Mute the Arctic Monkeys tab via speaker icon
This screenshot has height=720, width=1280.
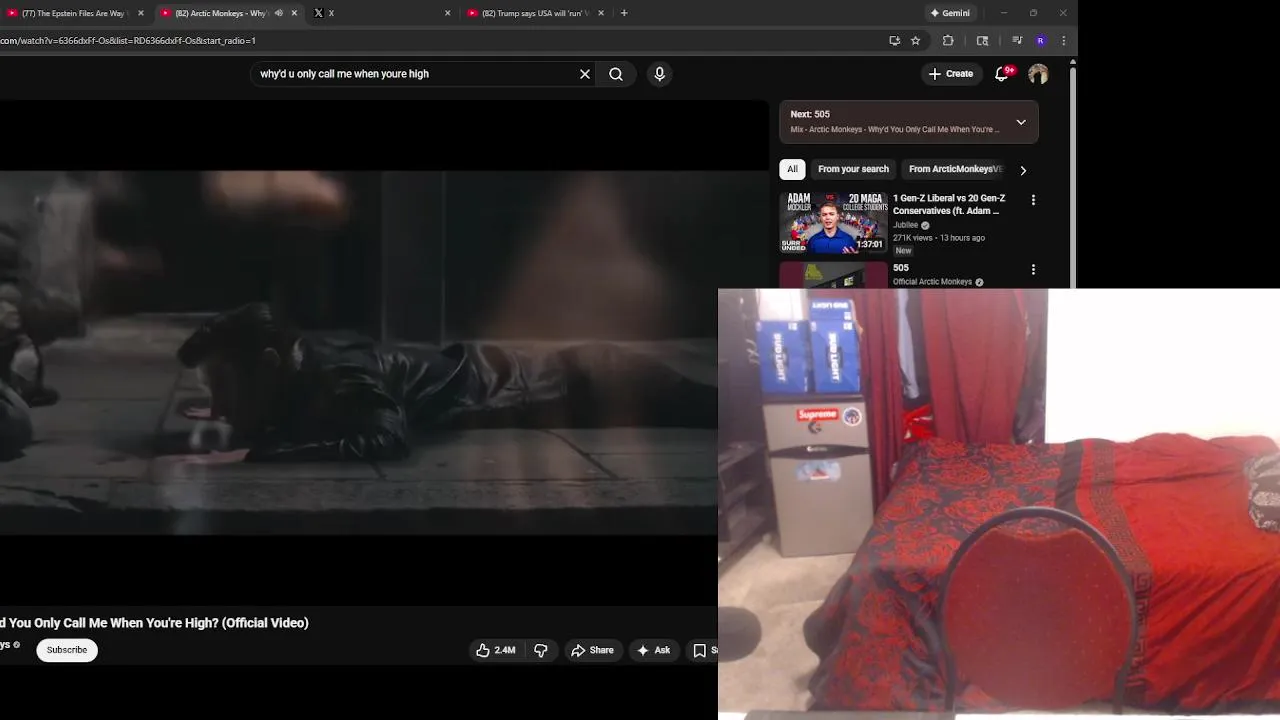[x=279, y=13]
